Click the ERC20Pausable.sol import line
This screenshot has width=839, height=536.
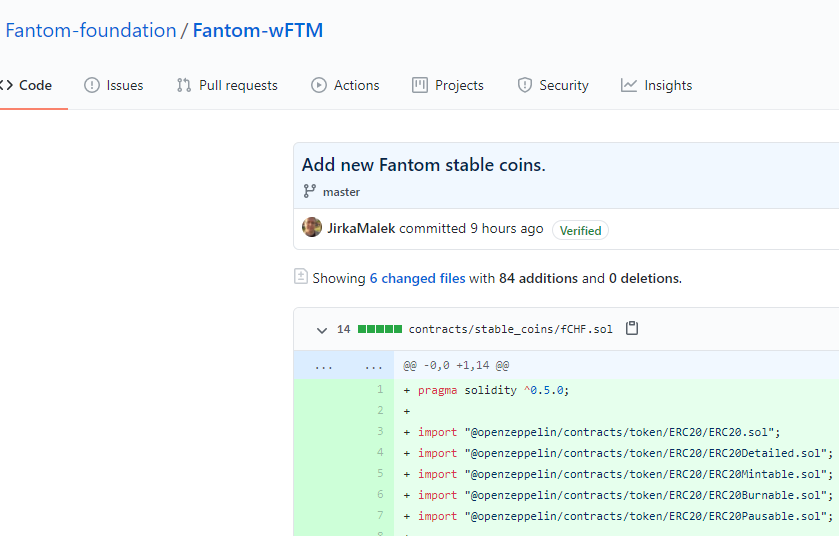[x=626, y=516]
